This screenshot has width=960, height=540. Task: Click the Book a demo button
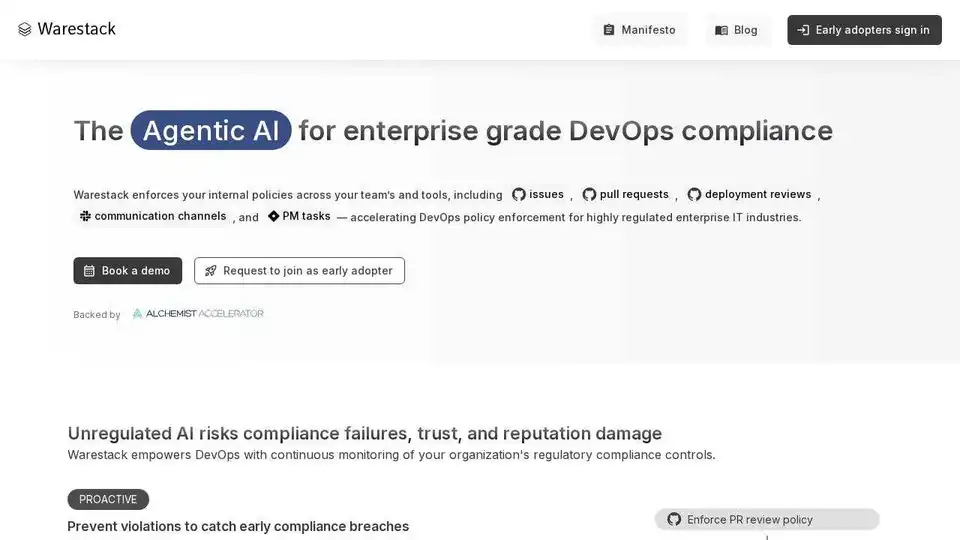click(x=127, y=271)
